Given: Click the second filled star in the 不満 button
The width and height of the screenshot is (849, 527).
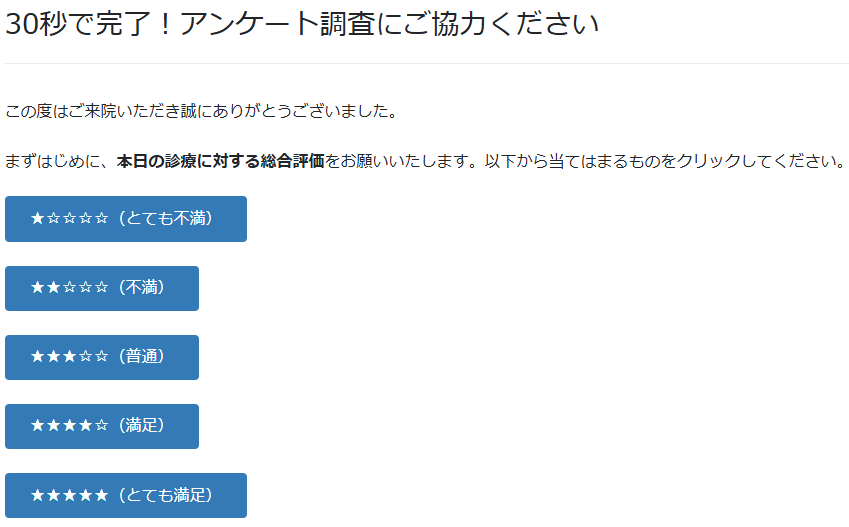Looking at the screenshot, I should tap(53, 288).
